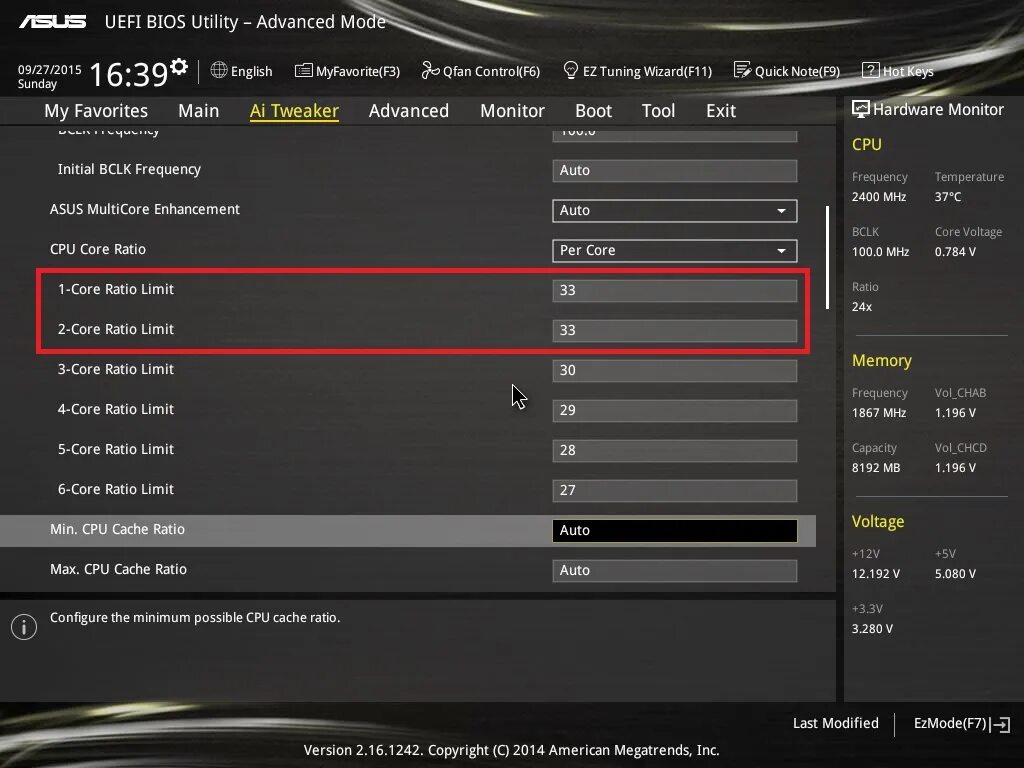The width and height of the screenshot is (1024, 768).
Task: Click the Qfan Control fan icon
Action: click(430, 70)
